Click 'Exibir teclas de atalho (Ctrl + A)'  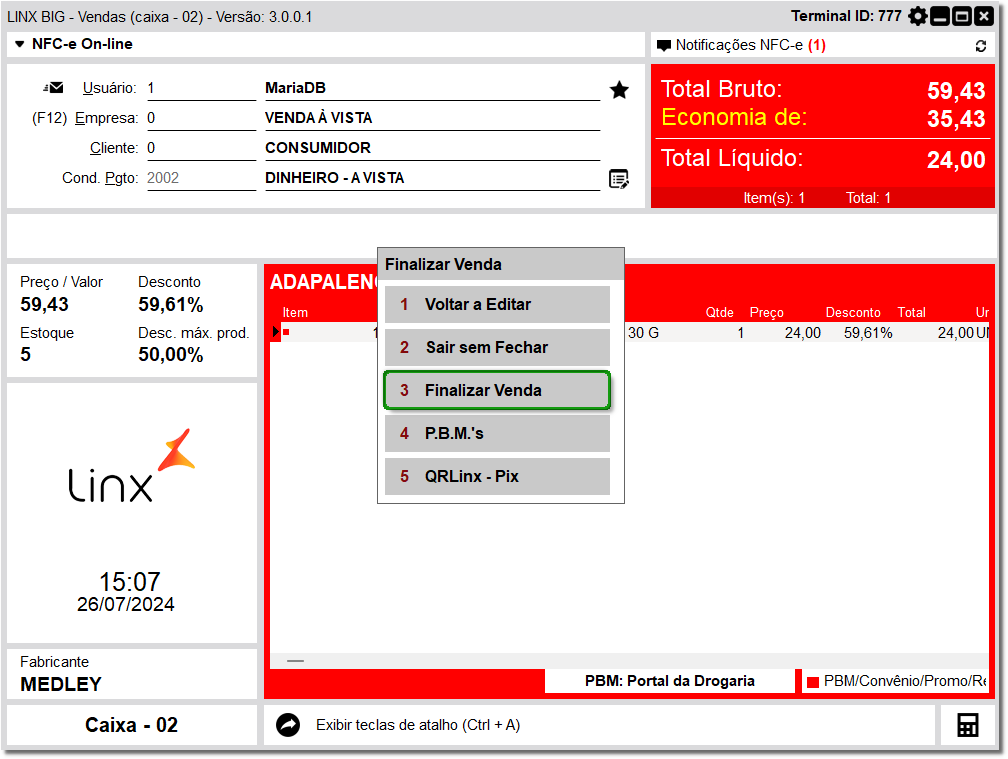[418, 725]
